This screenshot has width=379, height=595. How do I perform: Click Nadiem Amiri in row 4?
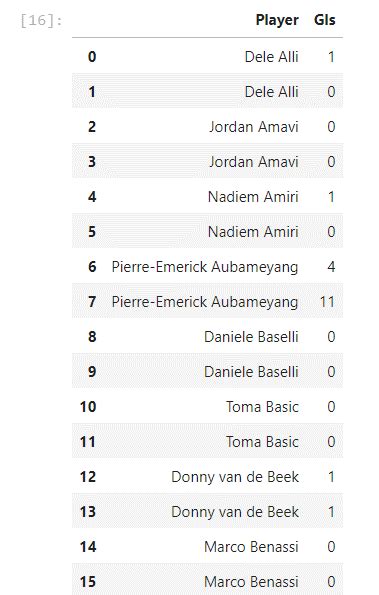pyautogui.click(x=253, y=197)
